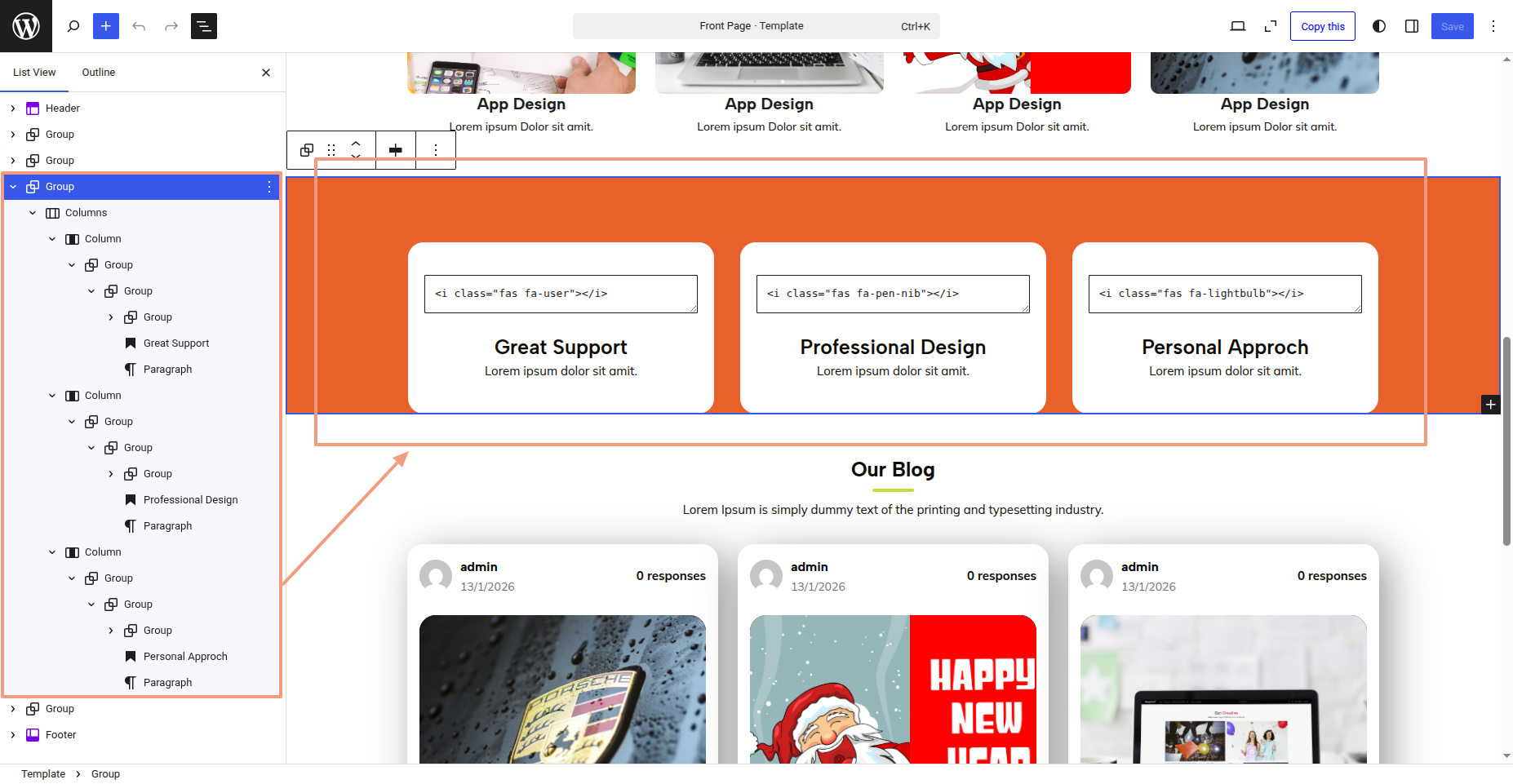Open the WordPress logo site menu
1513x784 pixels.
point(26,26)
